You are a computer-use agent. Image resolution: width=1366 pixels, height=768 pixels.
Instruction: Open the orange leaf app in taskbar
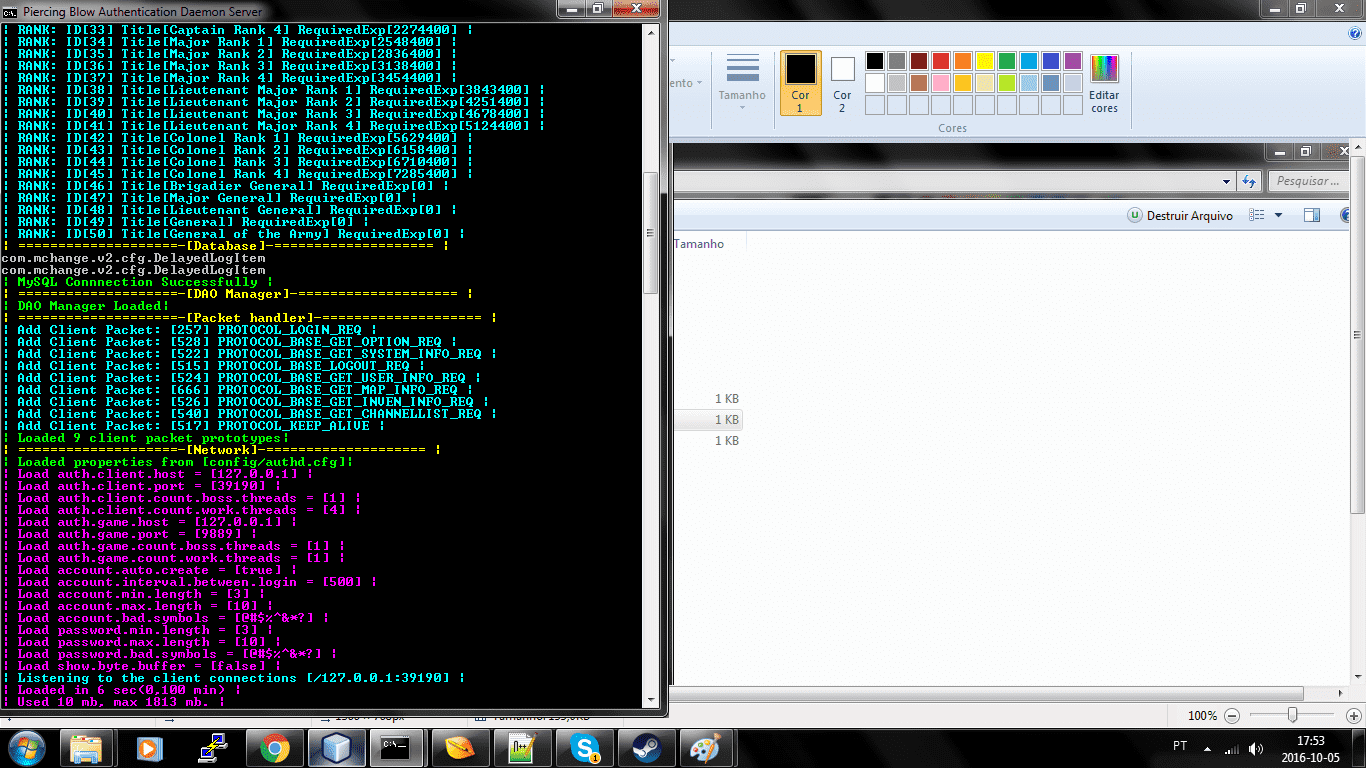(x=460, y=748)
